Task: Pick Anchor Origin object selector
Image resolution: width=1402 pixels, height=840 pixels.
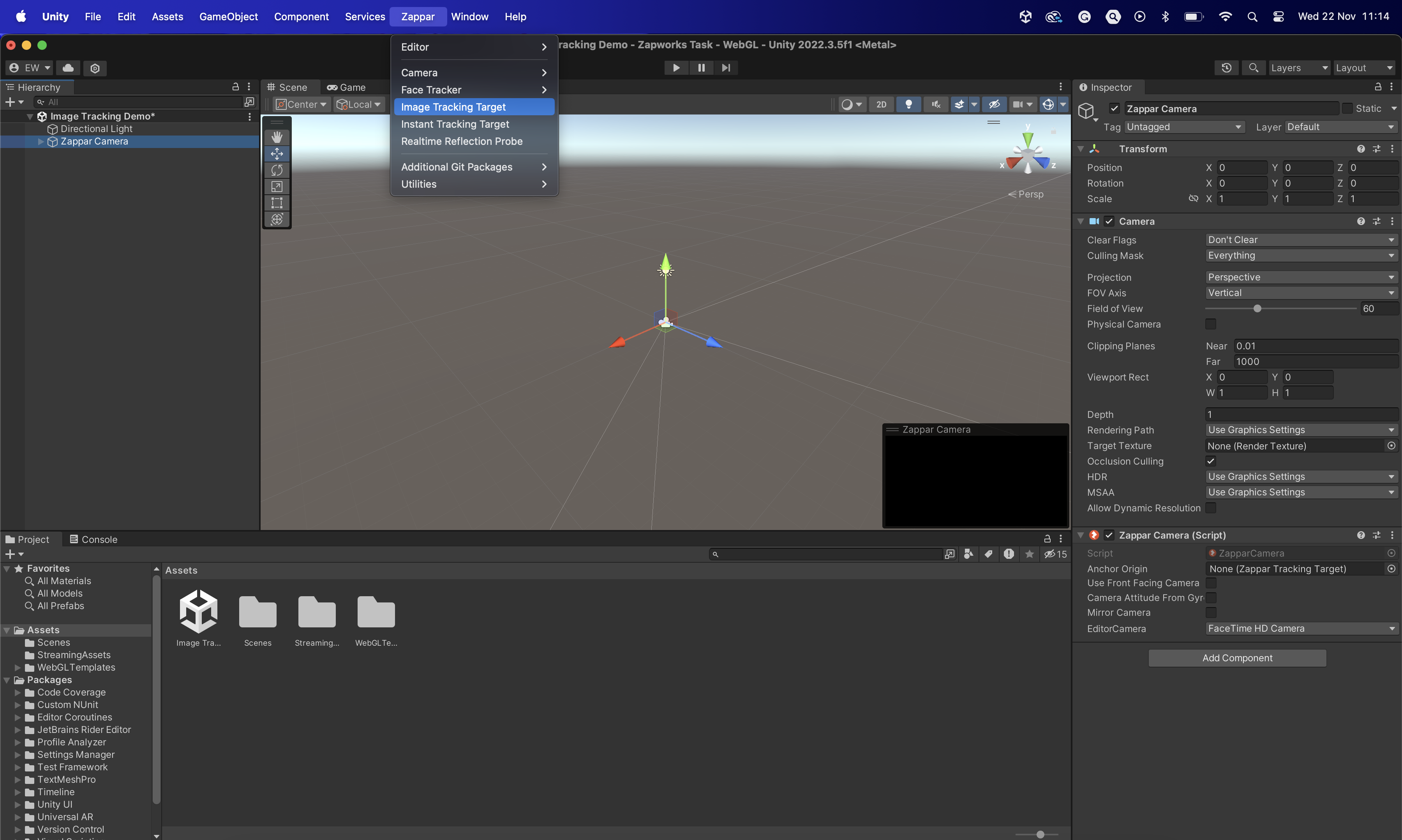Action: tap(1391, 568)
